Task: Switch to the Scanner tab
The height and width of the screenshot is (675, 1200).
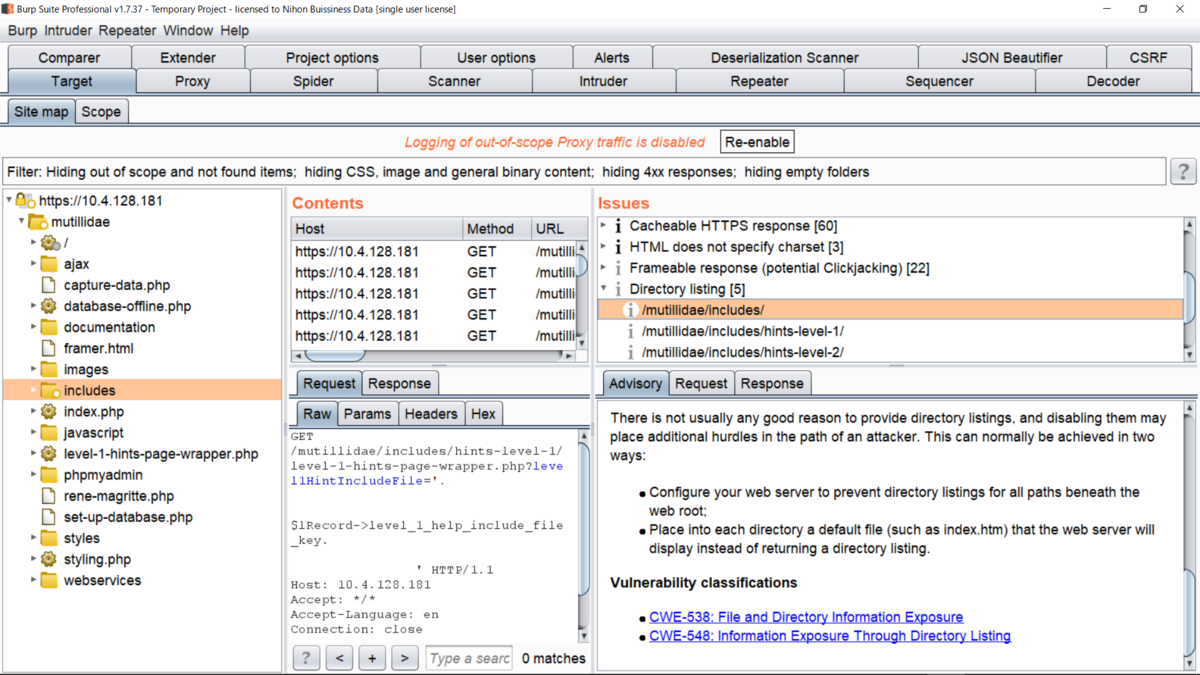Action: click(x=454, y=81)
